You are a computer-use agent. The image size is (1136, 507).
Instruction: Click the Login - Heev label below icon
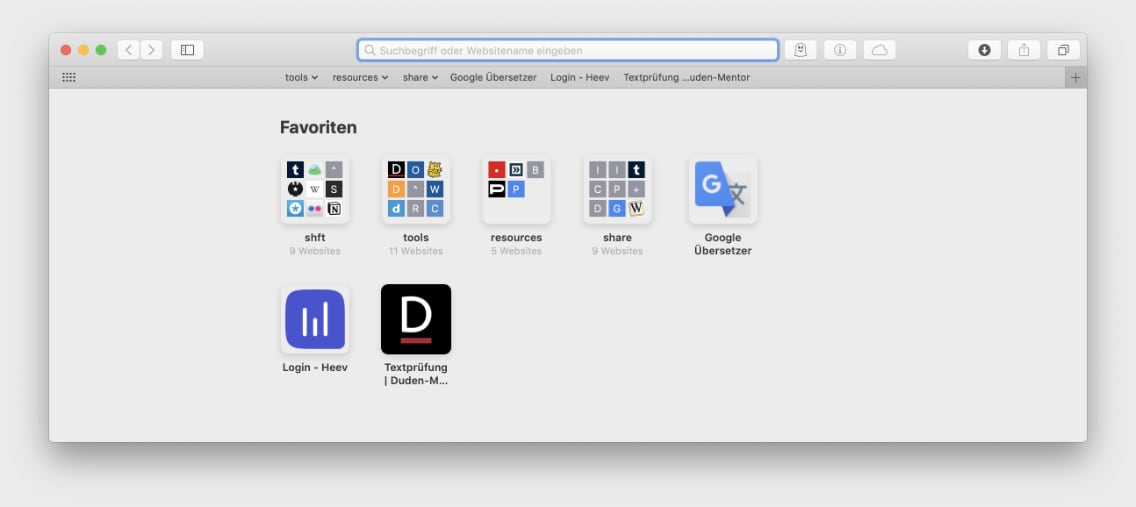click(315, 367)
